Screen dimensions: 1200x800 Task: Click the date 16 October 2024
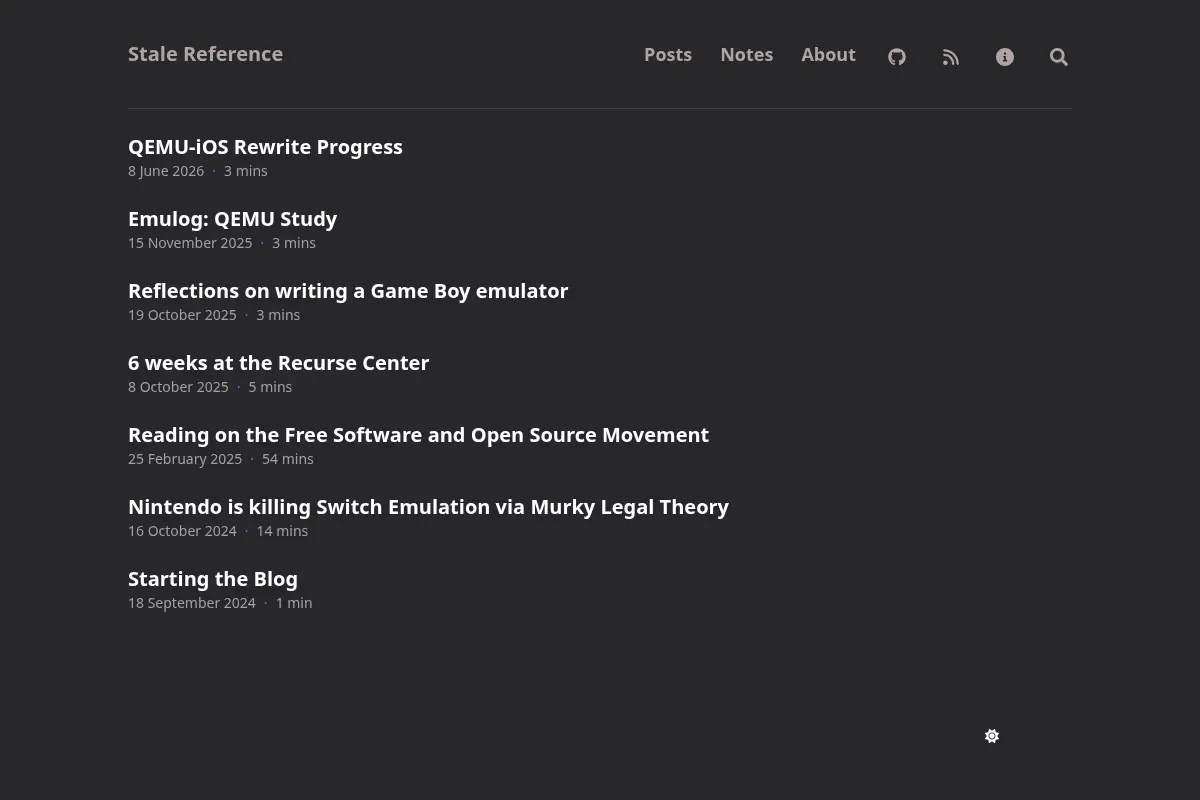pyautogui.click(x=182, y=531)
